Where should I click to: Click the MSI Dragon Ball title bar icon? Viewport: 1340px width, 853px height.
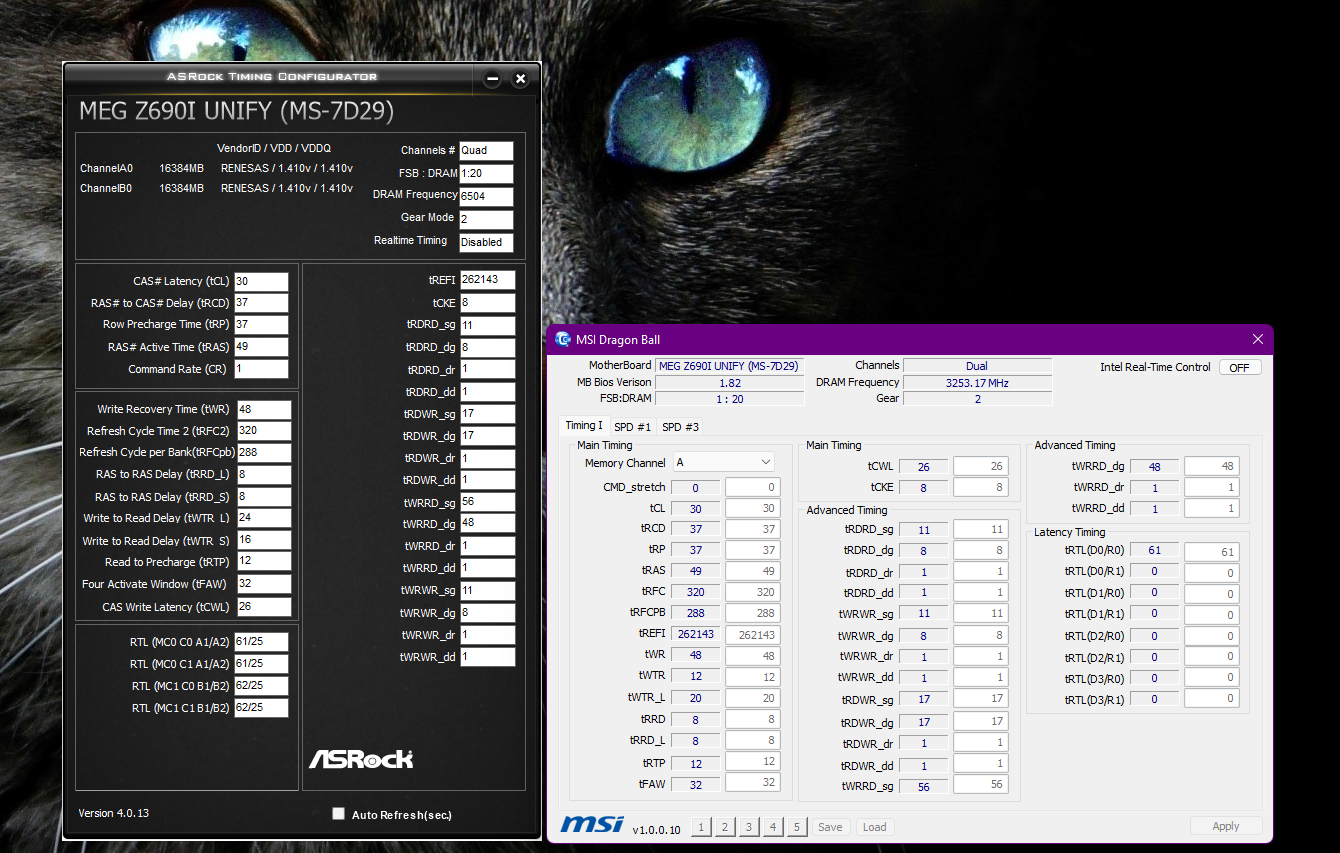[563, 339]
